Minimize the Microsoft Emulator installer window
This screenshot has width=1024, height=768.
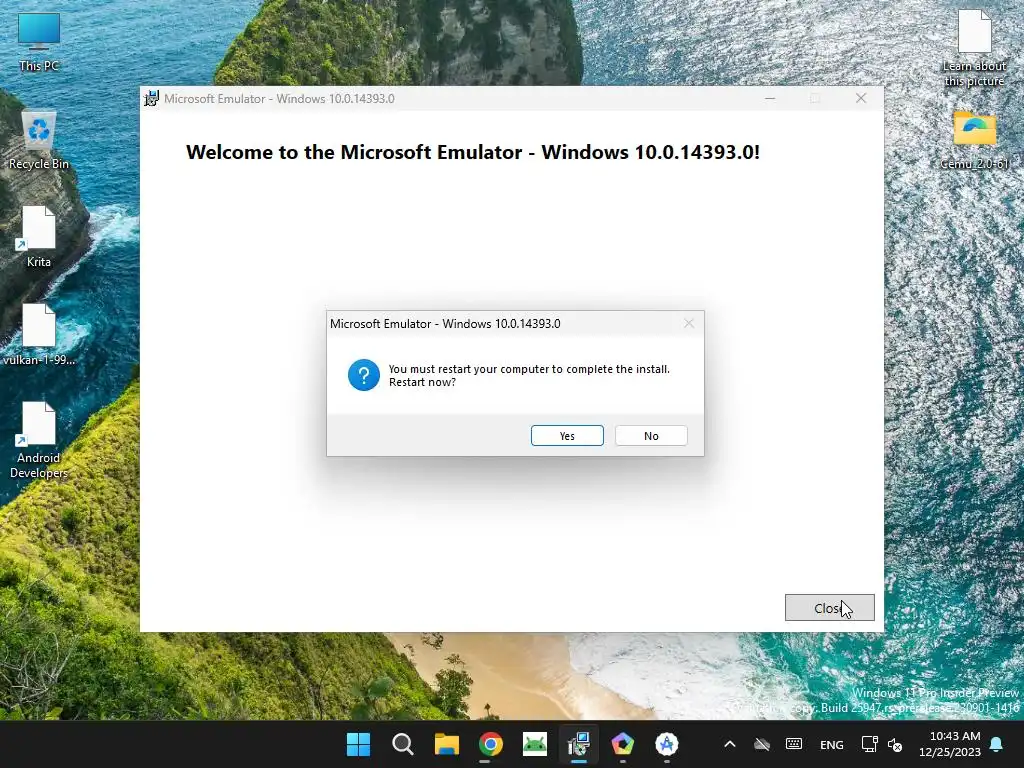click(x=770, y=99)
